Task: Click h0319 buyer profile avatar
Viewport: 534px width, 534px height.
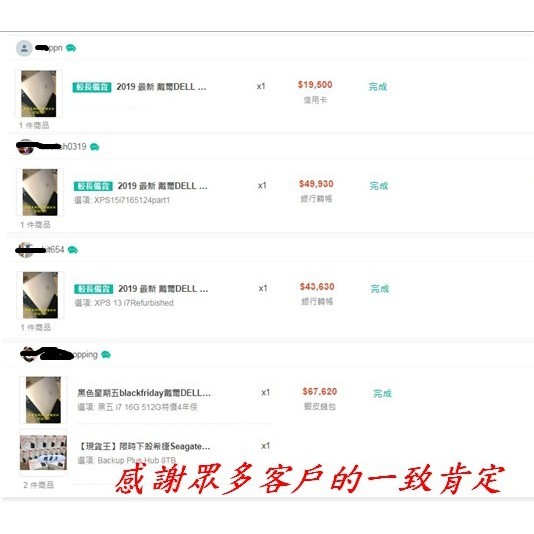Action: click(25, 147)
